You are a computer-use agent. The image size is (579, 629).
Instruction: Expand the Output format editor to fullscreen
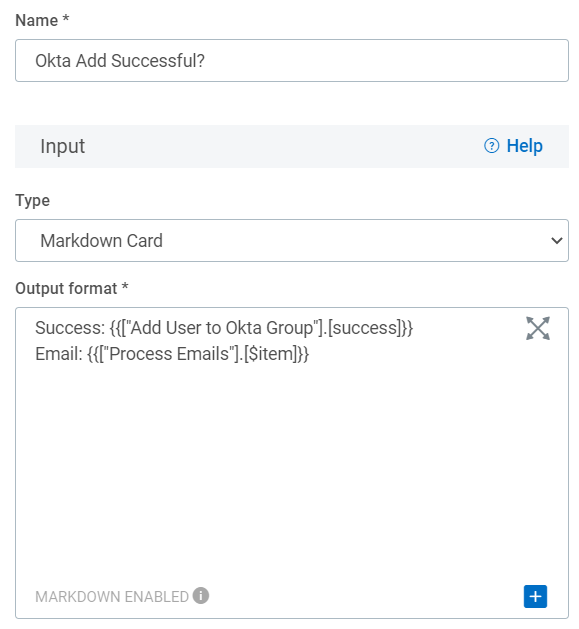(537, 328)
